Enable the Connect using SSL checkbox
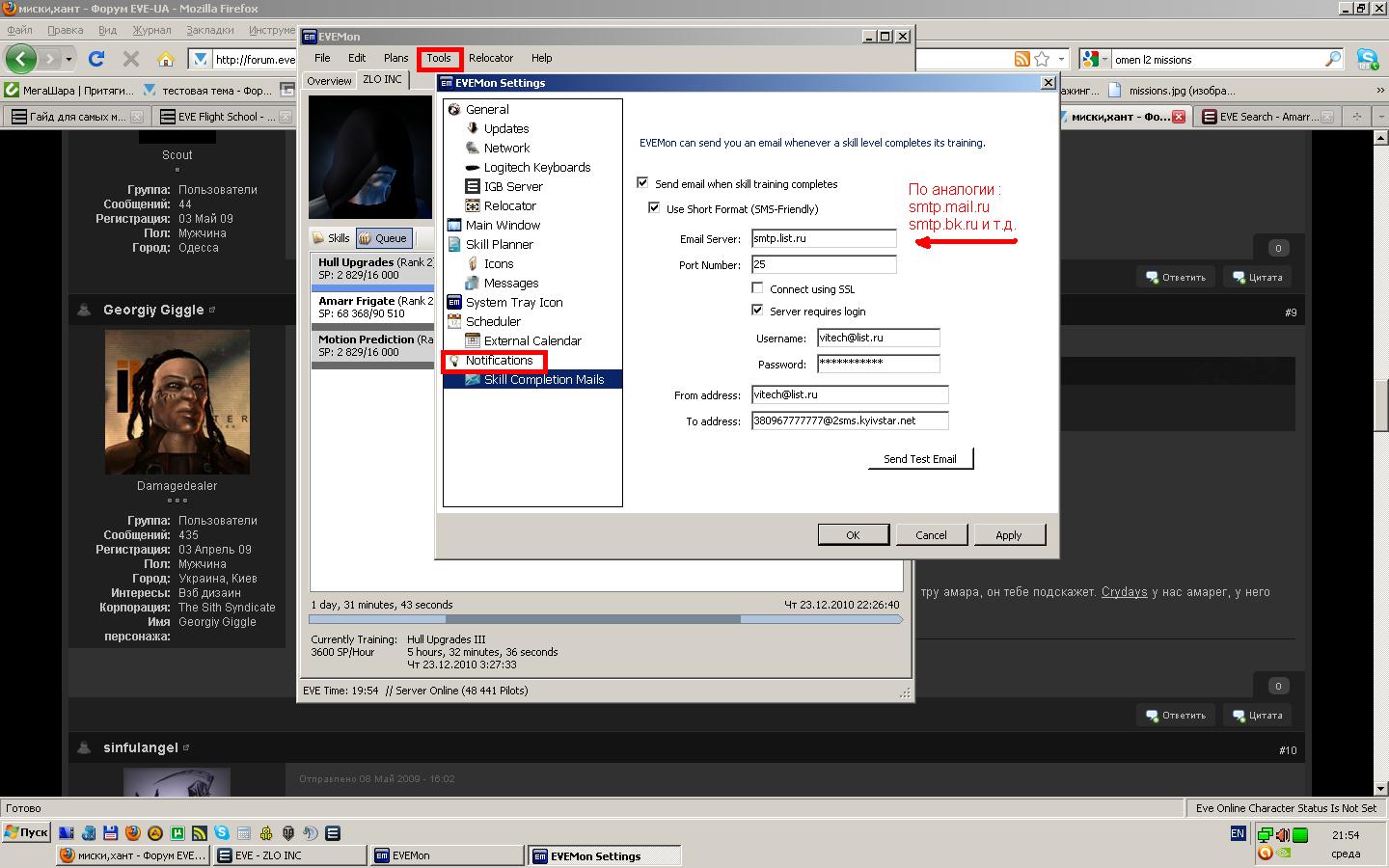Screen dimensions: 1389x868 tap(757, 287)
